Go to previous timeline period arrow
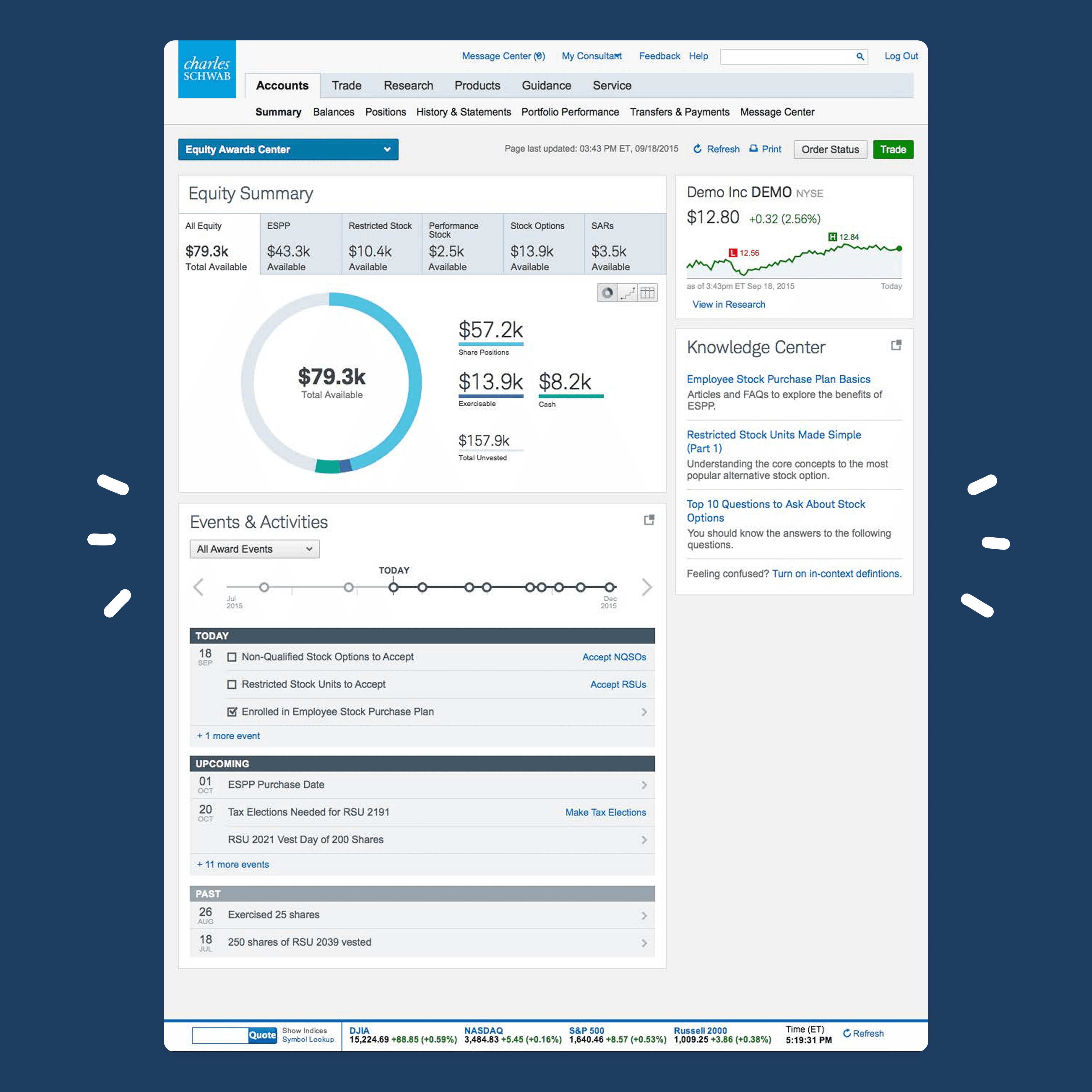The height and width of the screenshot is (1092, 1092). tap(198, 587)
